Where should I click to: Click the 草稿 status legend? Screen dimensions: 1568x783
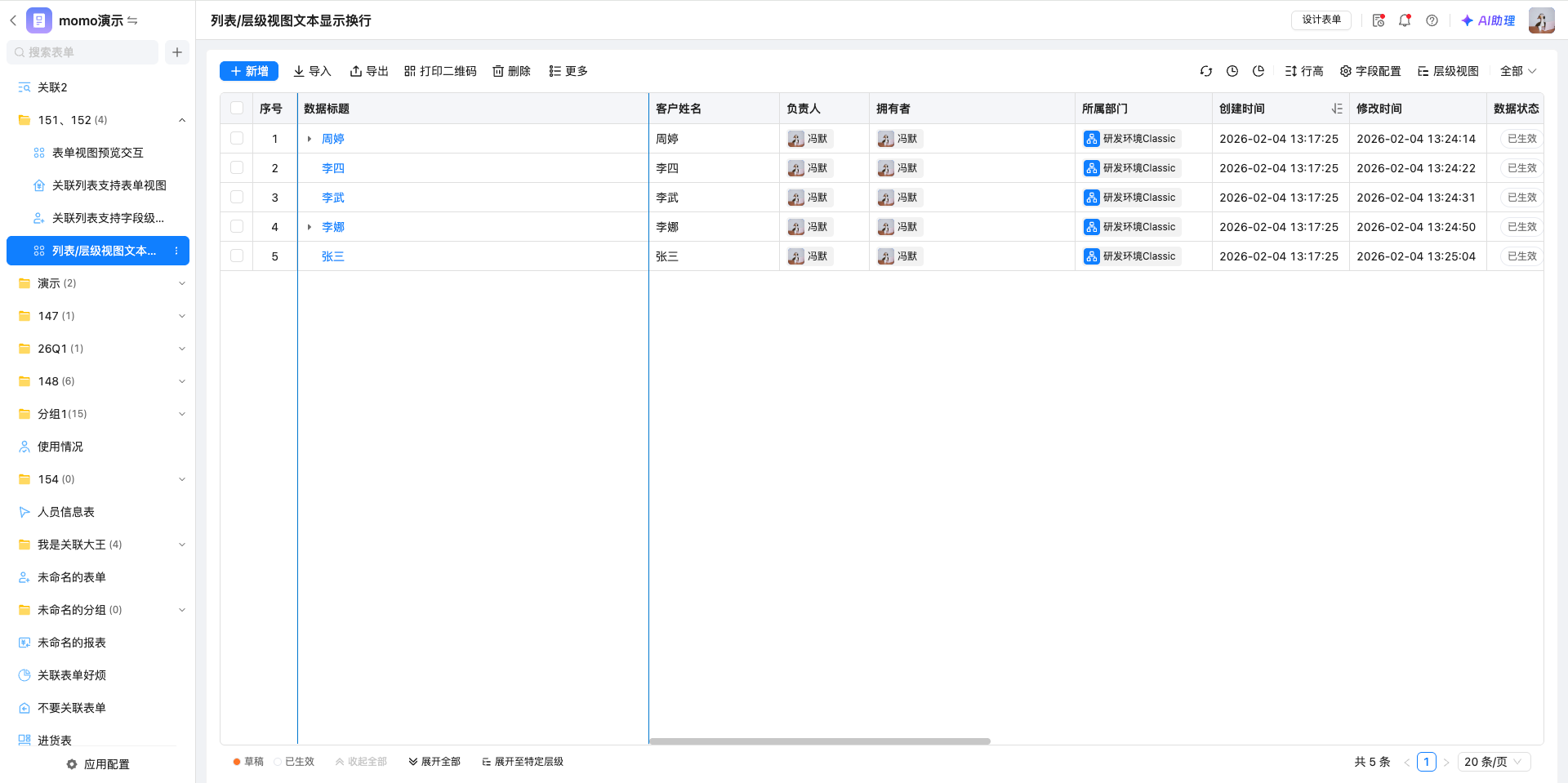[248, 762]
